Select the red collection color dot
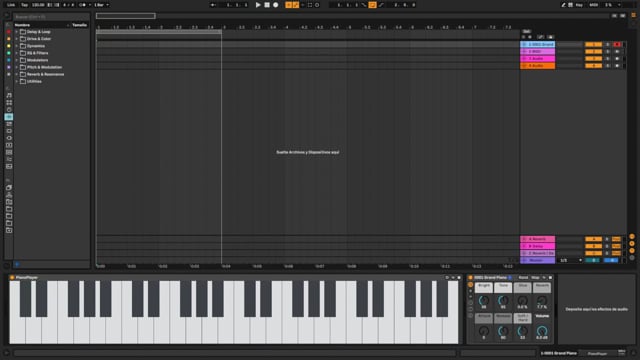The width and height of the screenshot is (640, 360). [9, 32]
